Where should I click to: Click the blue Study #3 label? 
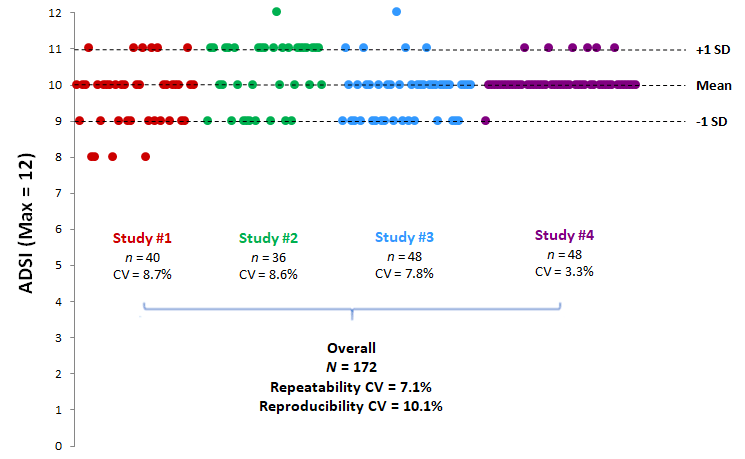coord(404,238)
